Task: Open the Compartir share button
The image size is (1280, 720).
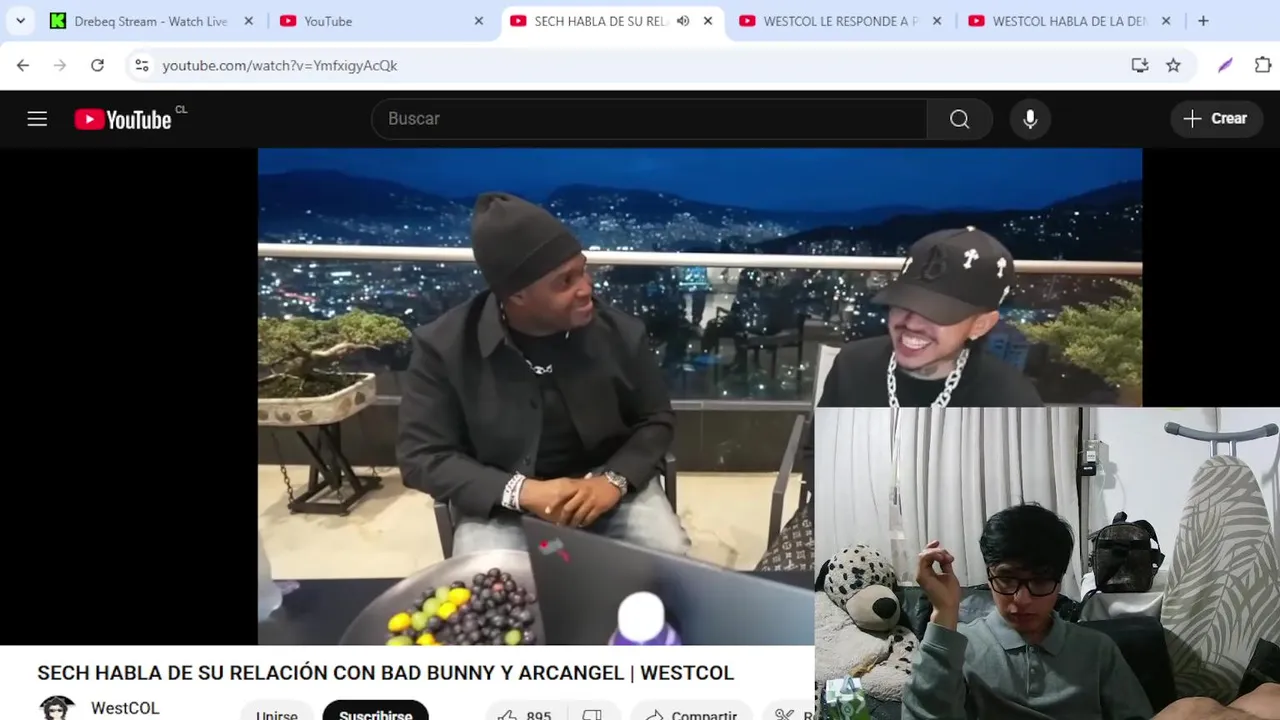Action: (x=692, y=713)
